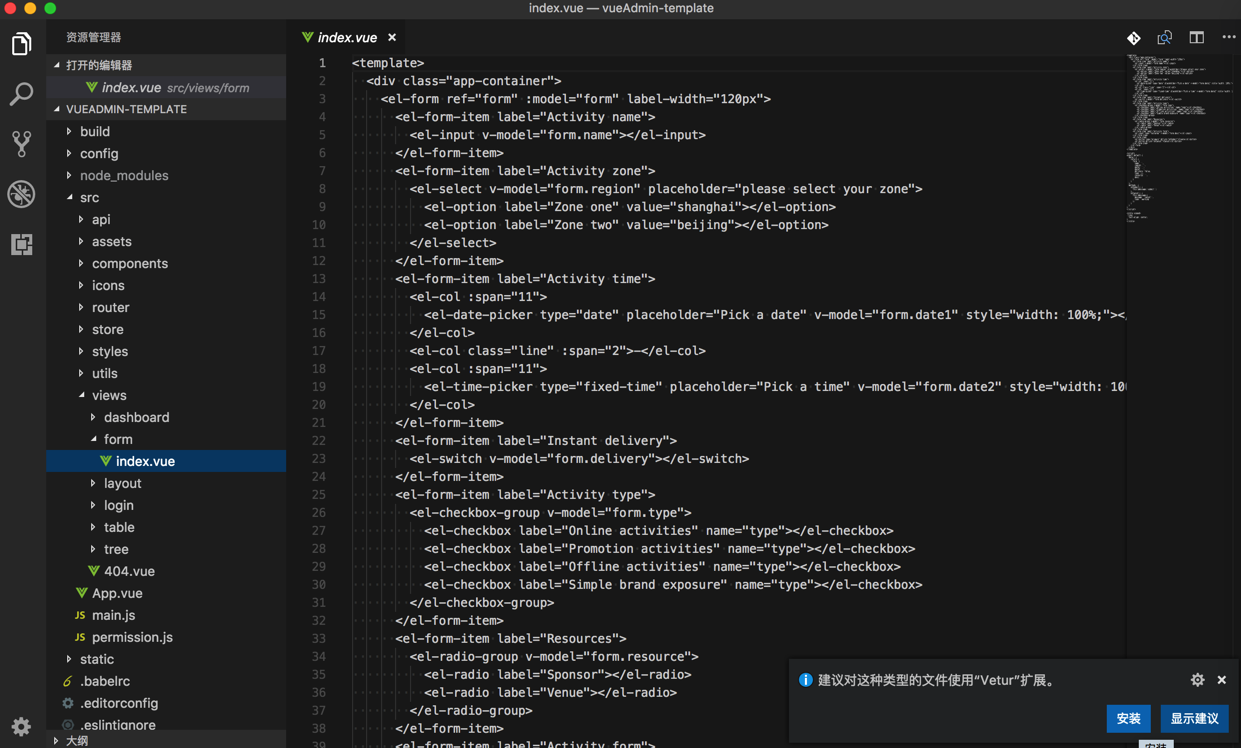Open the Explorer view in activity bar

pyautogui.click(x=22, y=44)
